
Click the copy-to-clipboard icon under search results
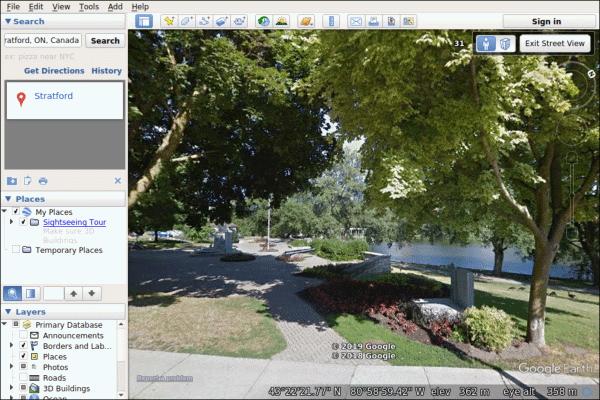[27, 181]
